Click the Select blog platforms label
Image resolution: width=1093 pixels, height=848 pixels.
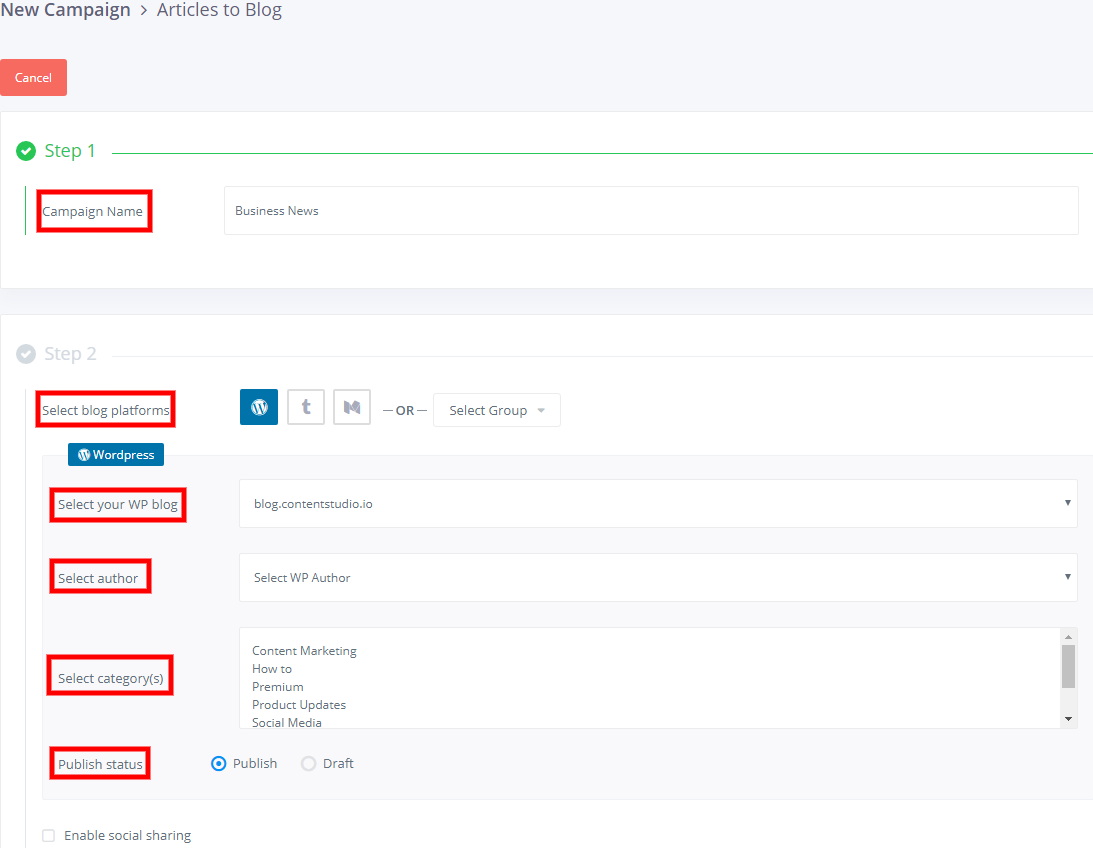[105, 410]
